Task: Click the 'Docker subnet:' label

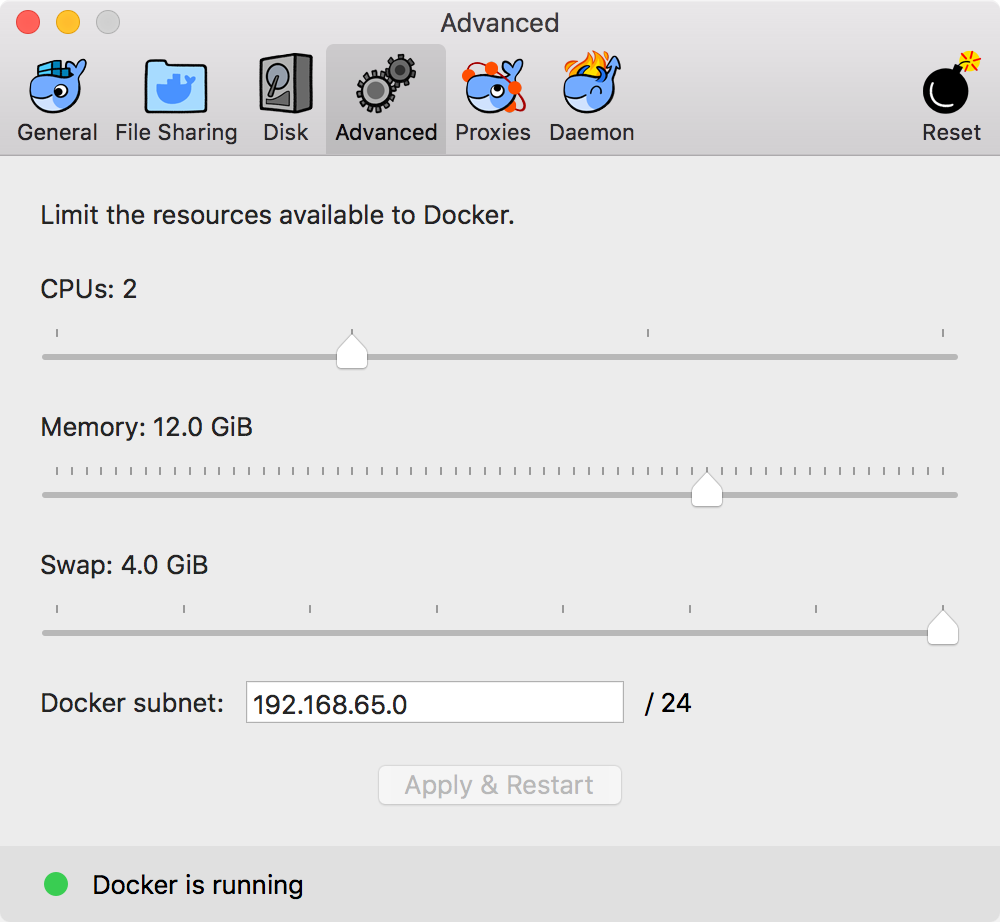Action: [133, 703]
